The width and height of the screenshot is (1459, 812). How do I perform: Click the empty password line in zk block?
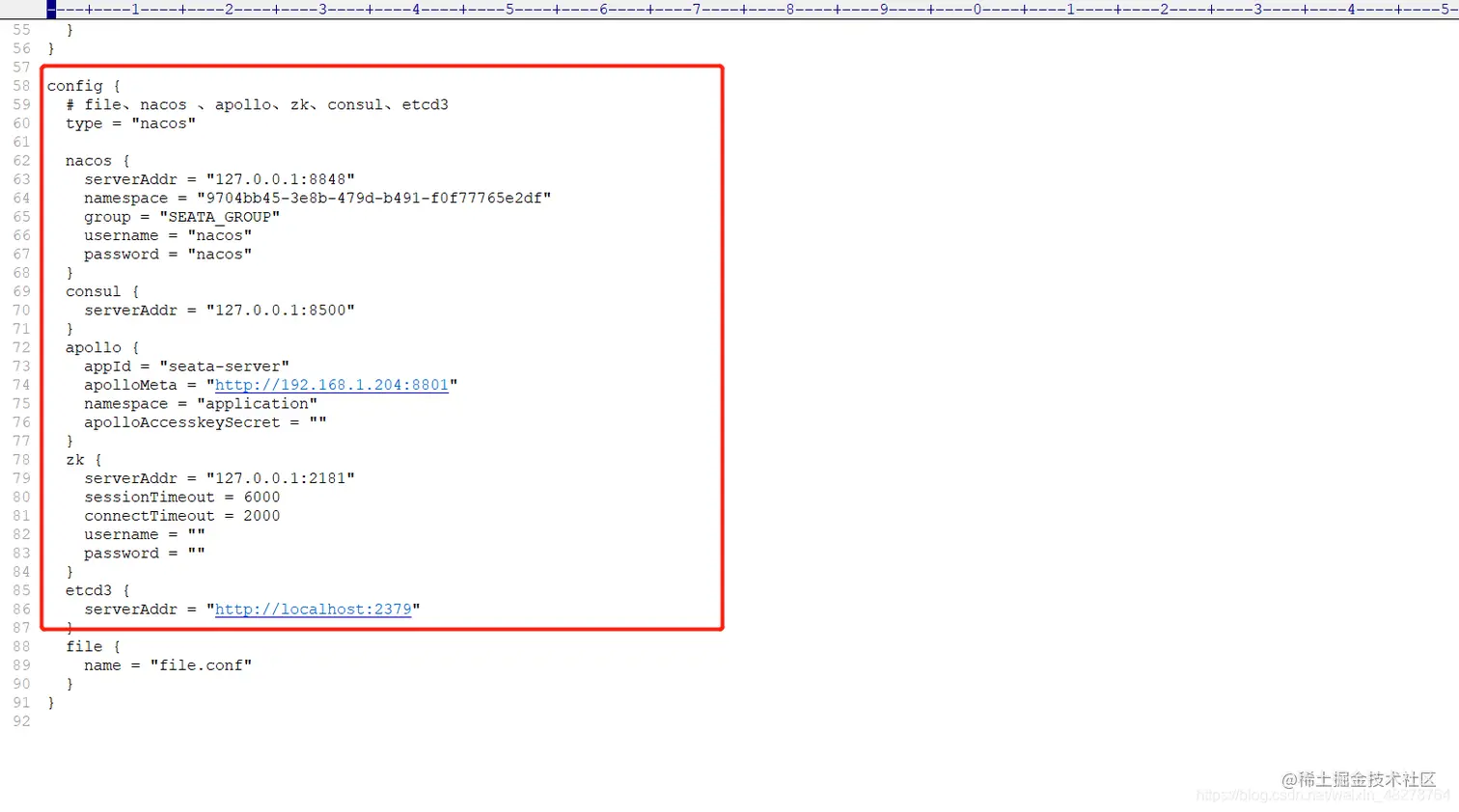(x=145, y=554)
